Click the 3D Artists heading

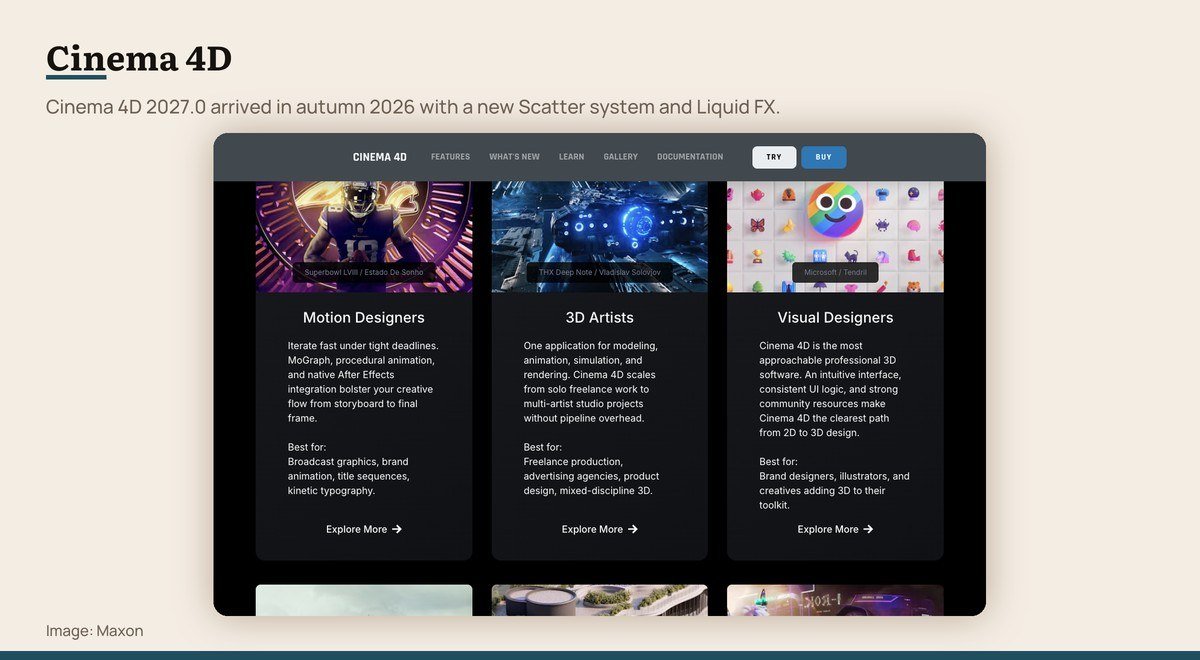point(600,318)
